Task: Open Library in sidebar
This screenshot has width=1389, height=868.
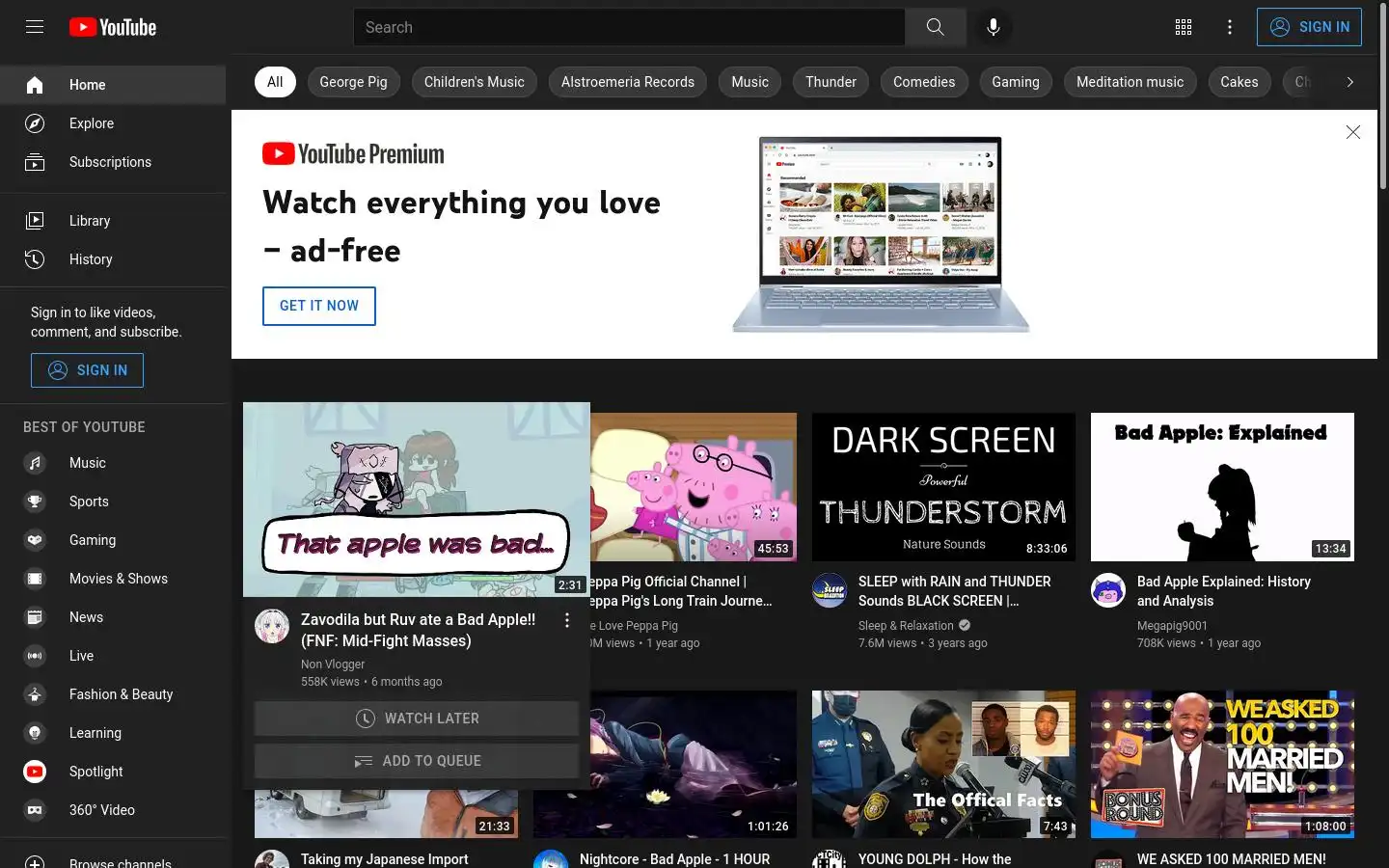Action: click(113, 221)
